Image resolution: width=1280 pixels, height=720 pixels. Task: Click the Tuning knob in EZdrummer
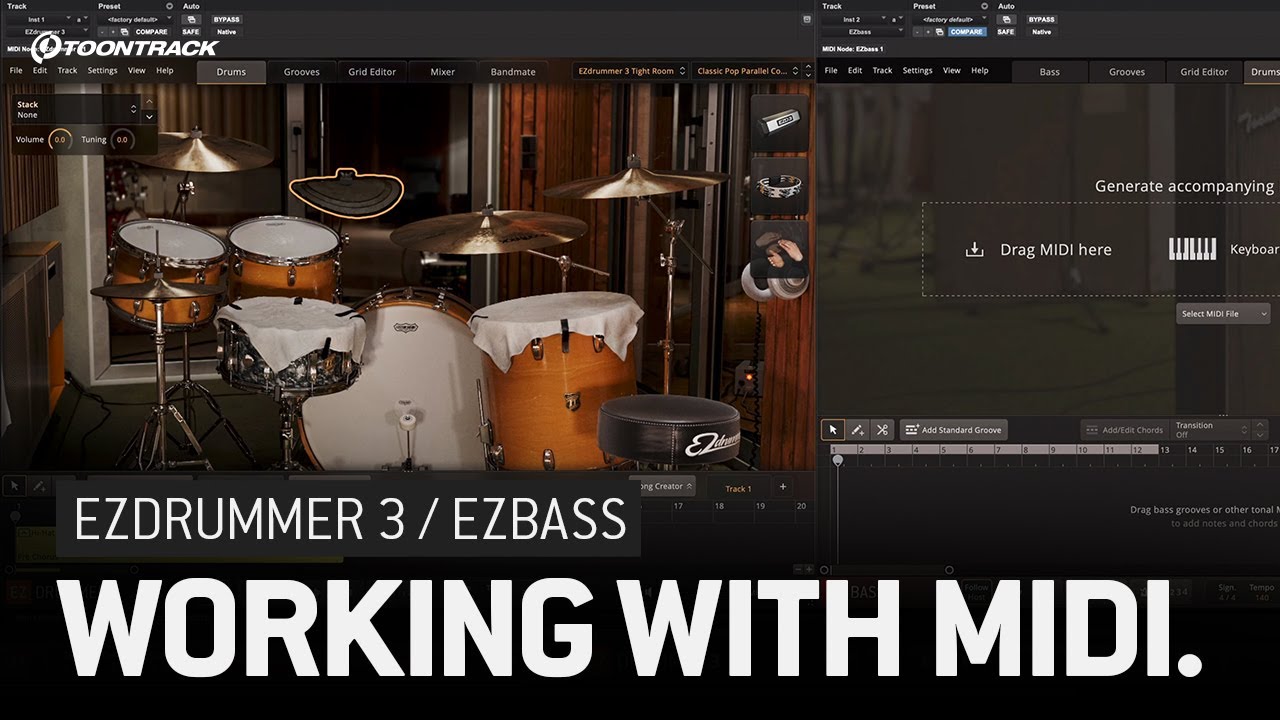click(122, 140)
